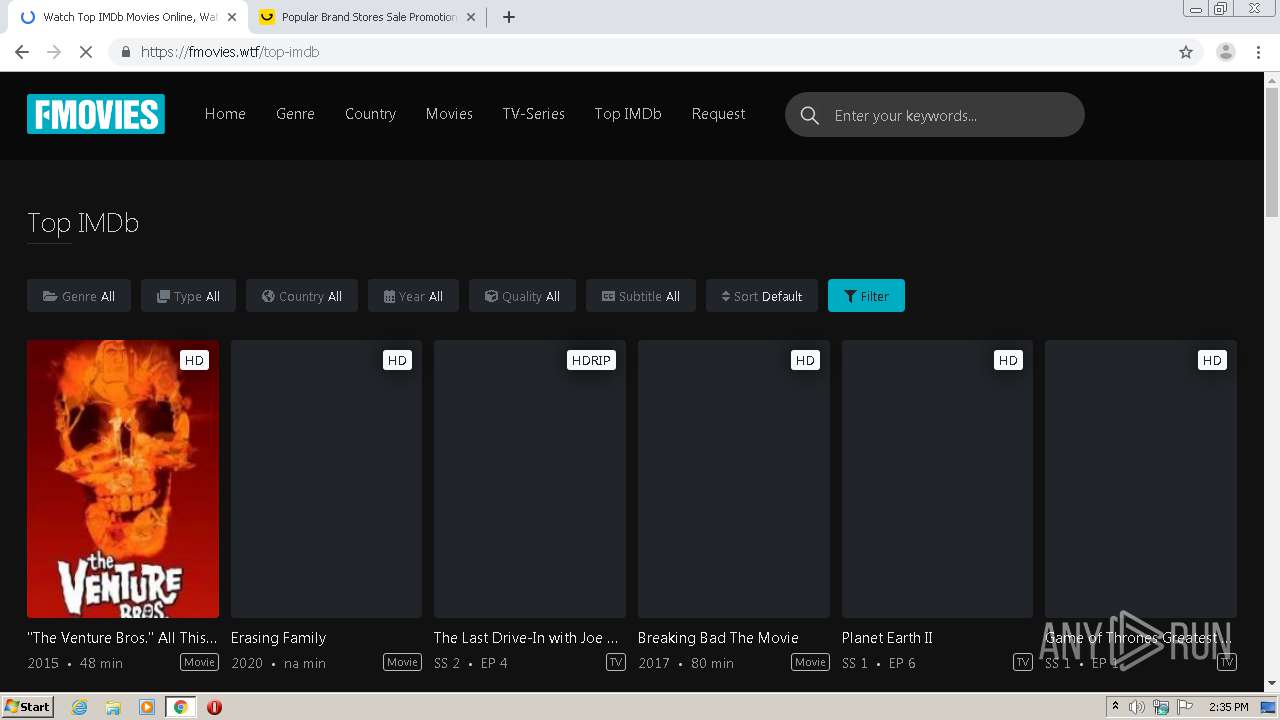Open TV-Series navigation item
The image size is (1280, 720).
(533, 114)
